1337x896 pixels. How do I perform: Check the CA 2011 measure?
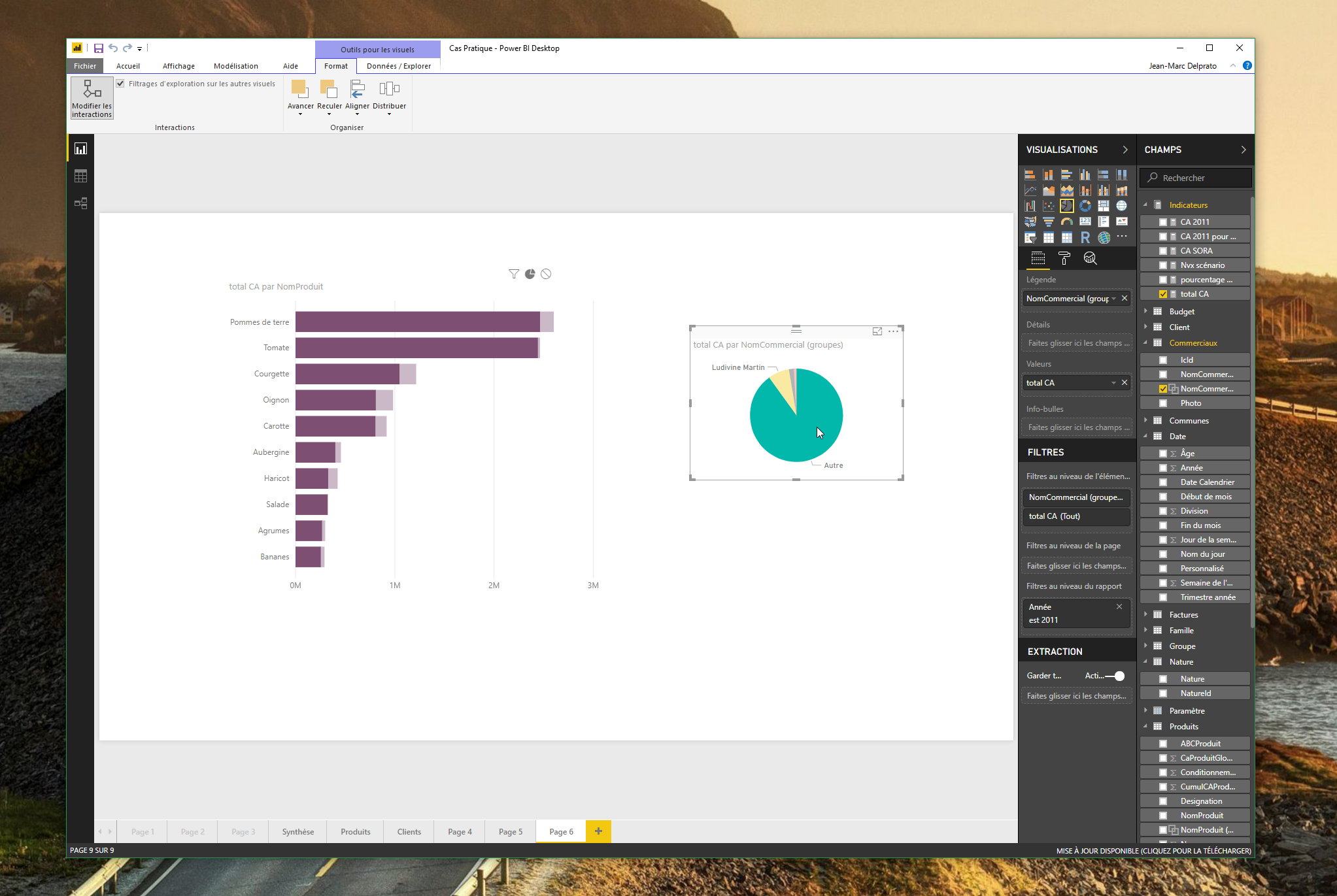pyautogui.click(x=1163, y=222)
